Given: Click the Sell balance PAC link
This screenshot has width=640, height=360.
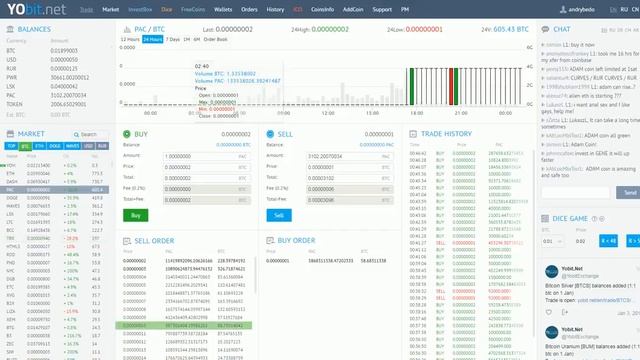Looking at the screenshot, I should tap(377, 145).
